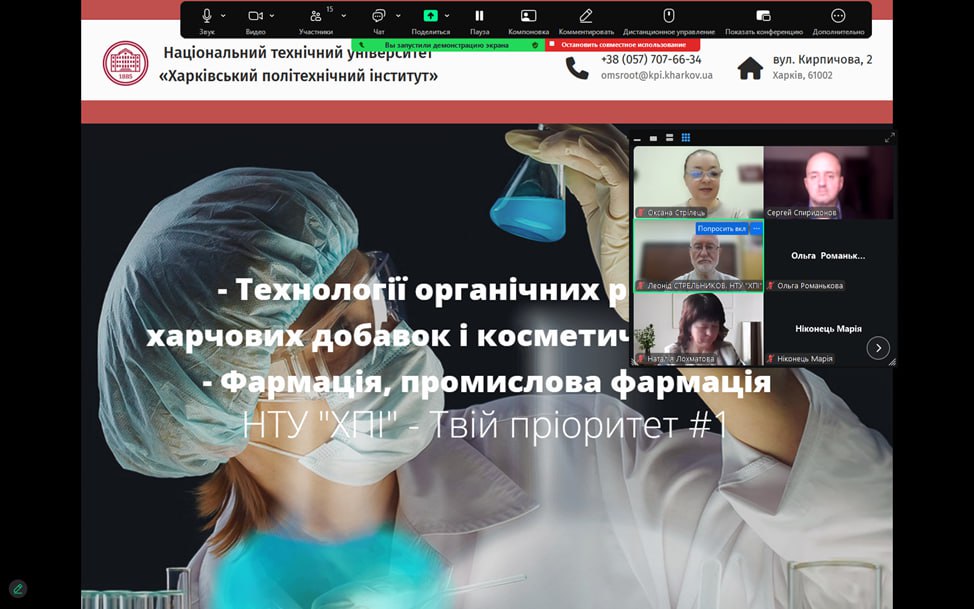This screenshot has height=609, width=974.
Task: Click the microphone Звук icon
Action: tap(207, 16)
